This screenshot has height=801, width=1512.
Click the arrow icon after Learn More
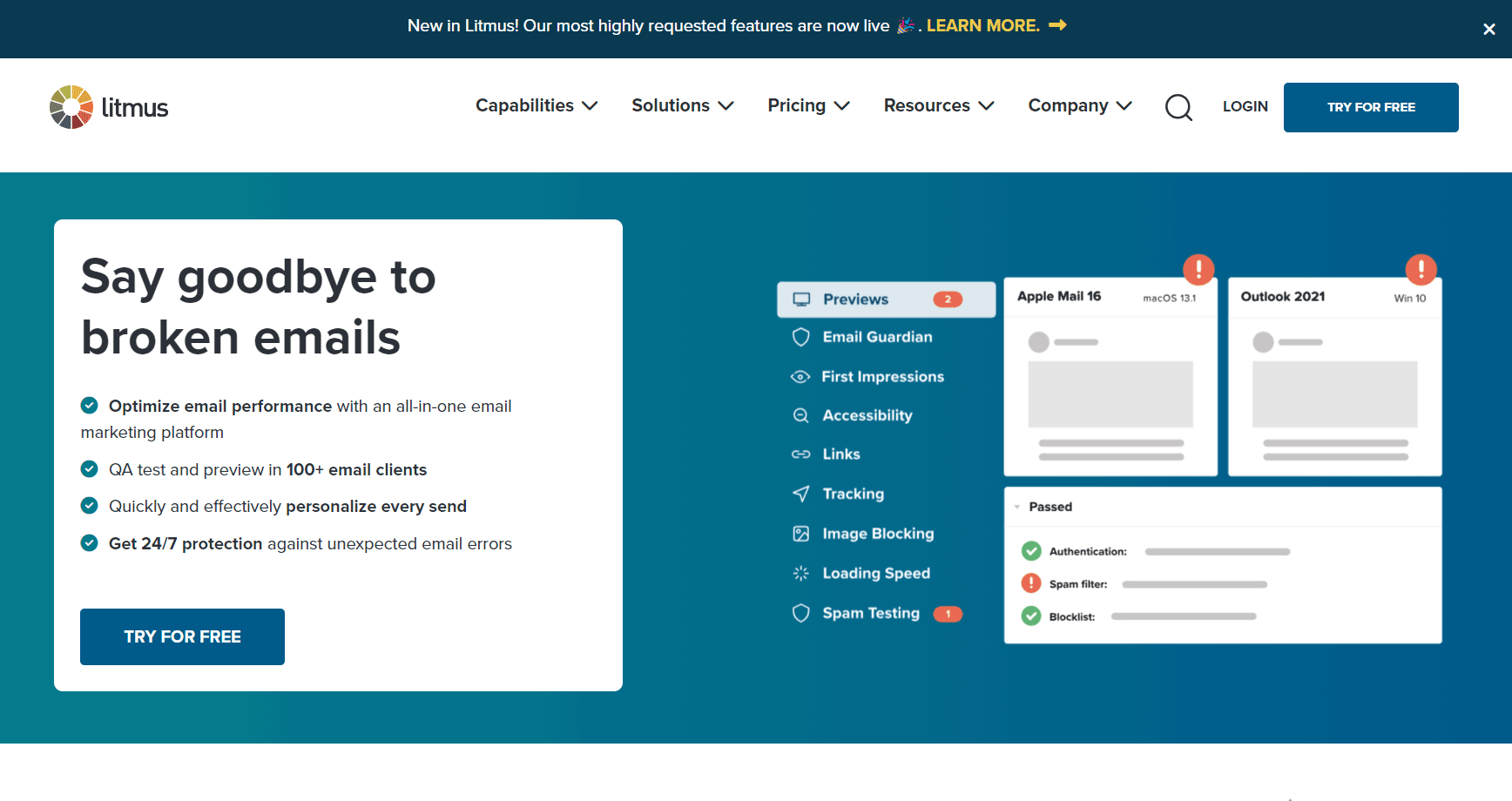pos(1058,25)
